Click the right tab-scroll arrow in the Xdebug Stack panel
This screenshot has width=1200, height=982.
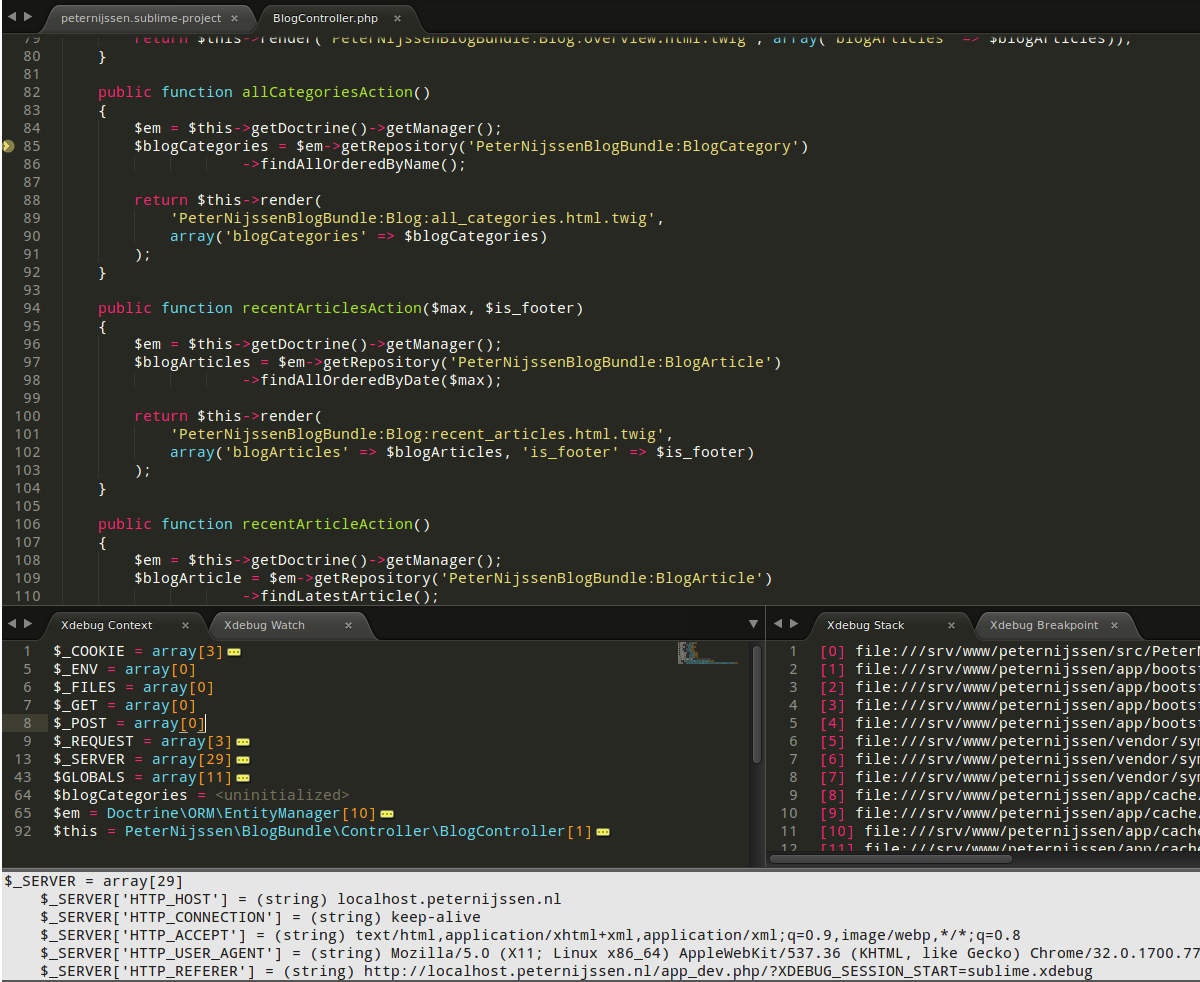click(x=794, y=624)
